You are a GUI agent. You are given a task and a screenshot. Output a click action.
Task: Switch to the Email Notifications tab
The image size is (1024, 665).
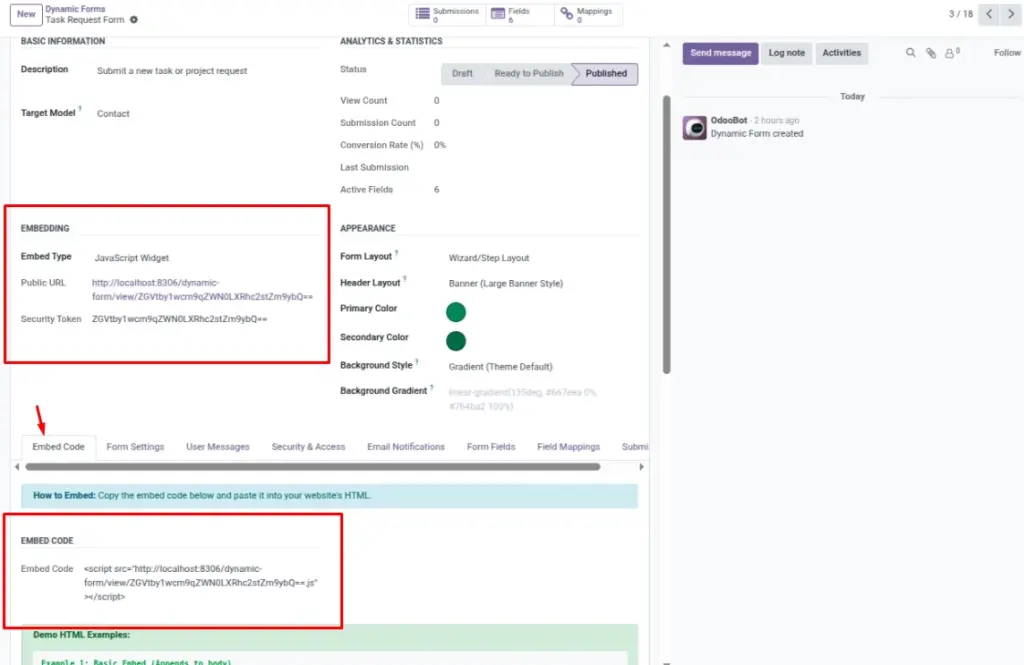pos(406,447)
